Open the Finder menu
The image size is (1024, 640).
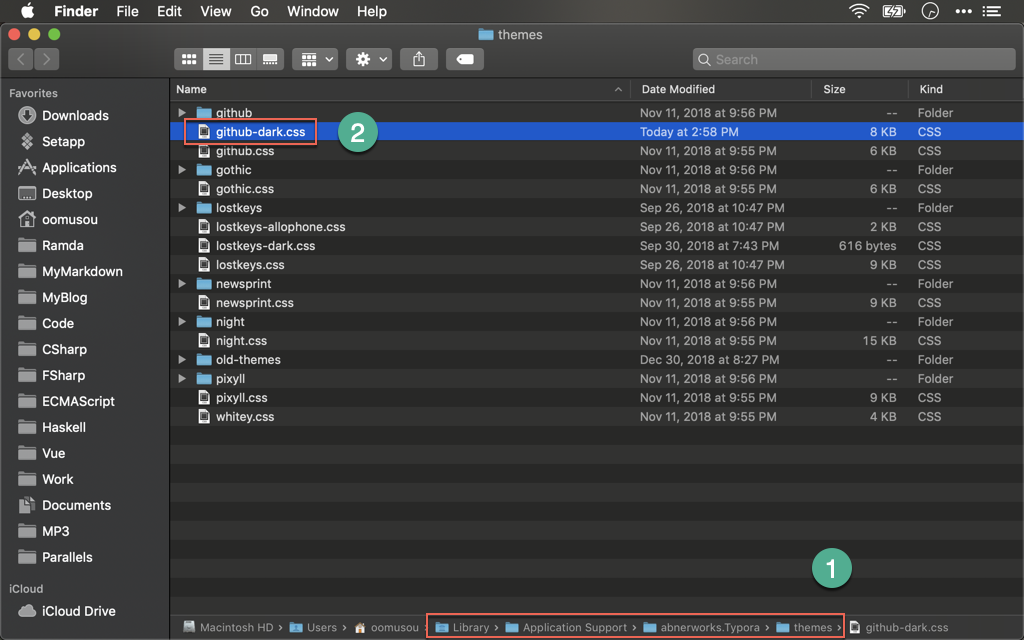coord(76,11)
